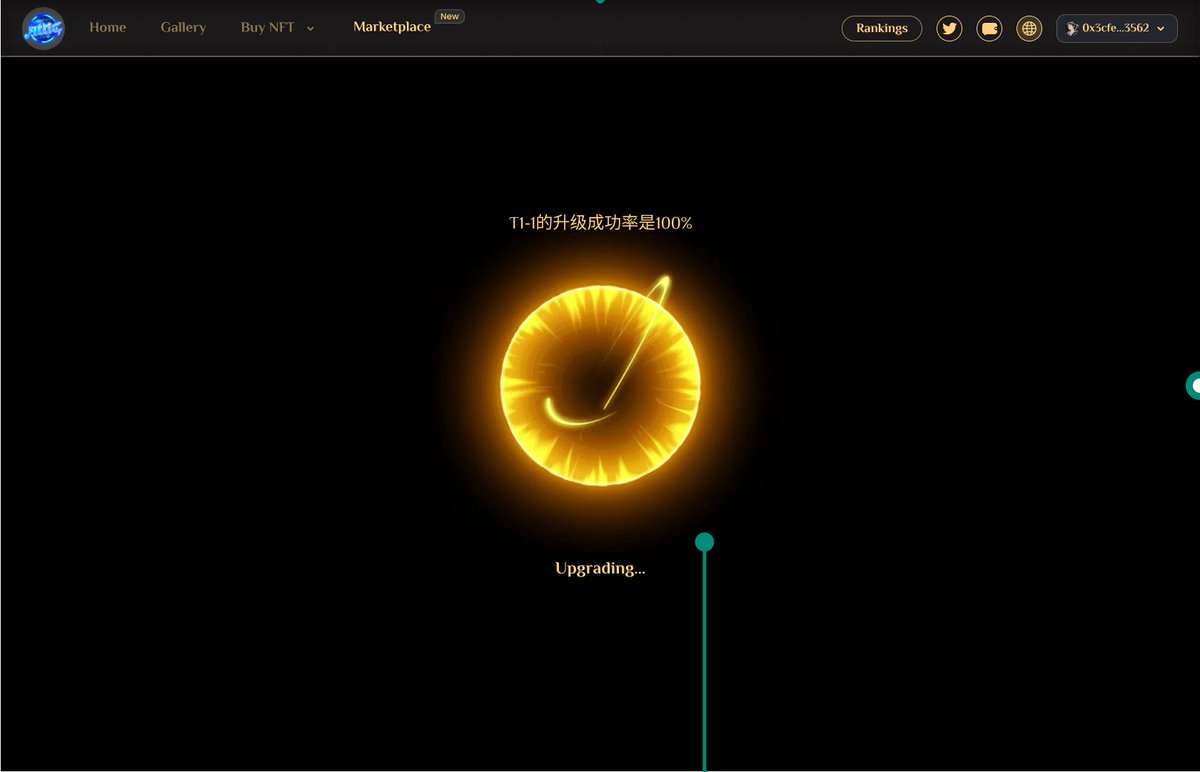Screen dimensions: 1200x772
Task: Expand the Buy NFT dropdown
Action: [x=278, y=27]
